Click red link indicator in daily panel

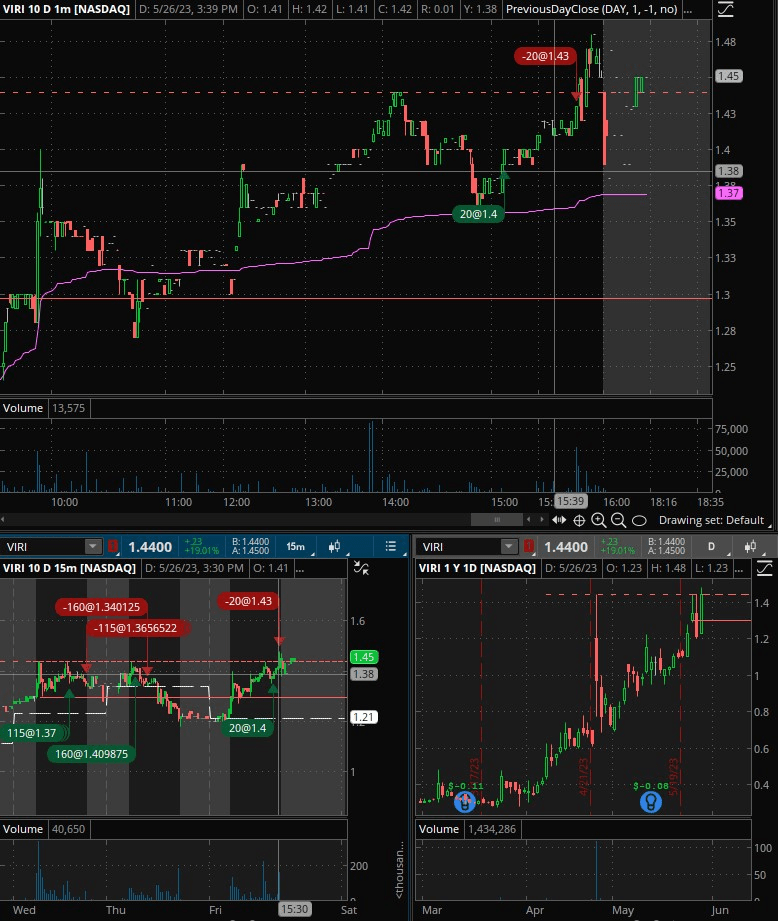pyautogui.click(x=529, y=547)
